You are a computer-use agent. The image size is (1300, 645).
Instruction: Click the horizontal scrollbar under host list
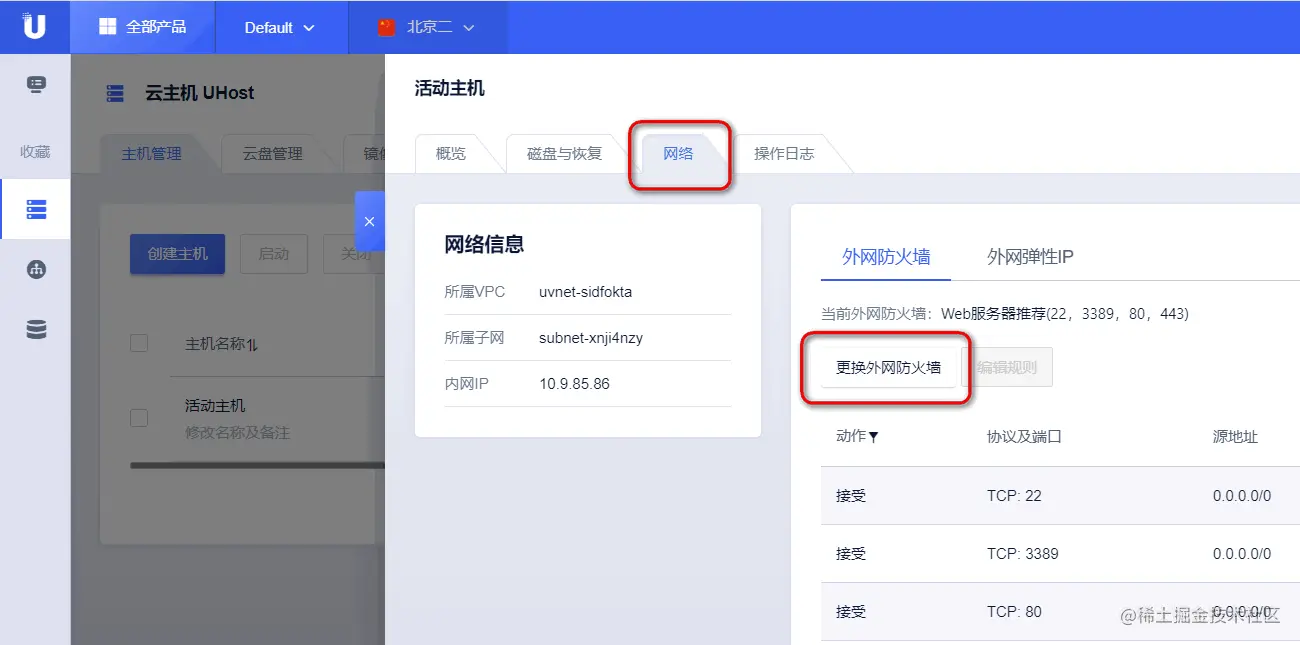(x=257, y=465)
